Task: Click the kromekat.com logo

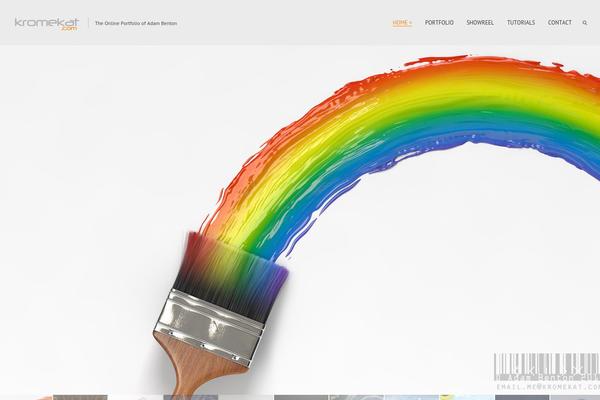Action: coord(47,24)
